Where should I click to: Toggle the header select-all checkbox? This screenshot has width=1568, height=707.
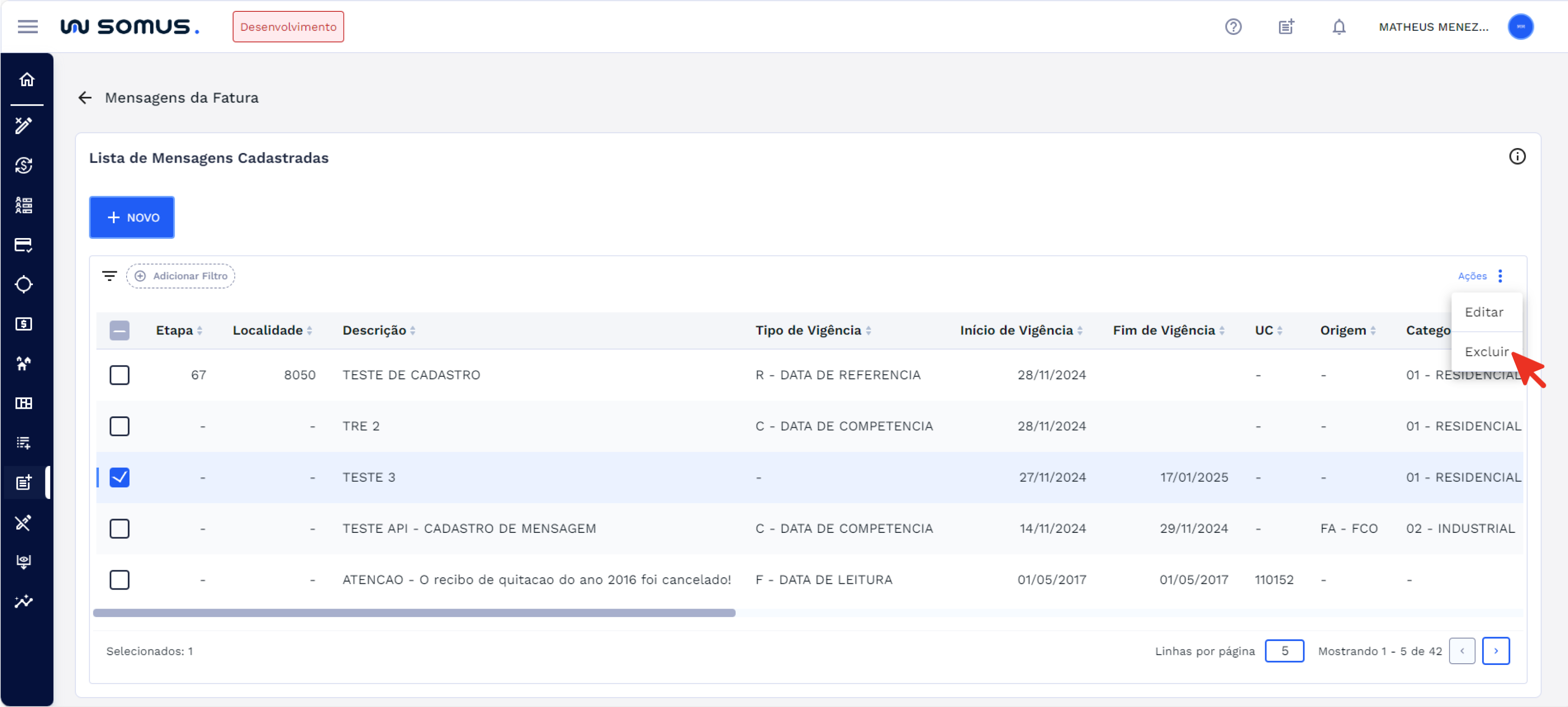119,331
